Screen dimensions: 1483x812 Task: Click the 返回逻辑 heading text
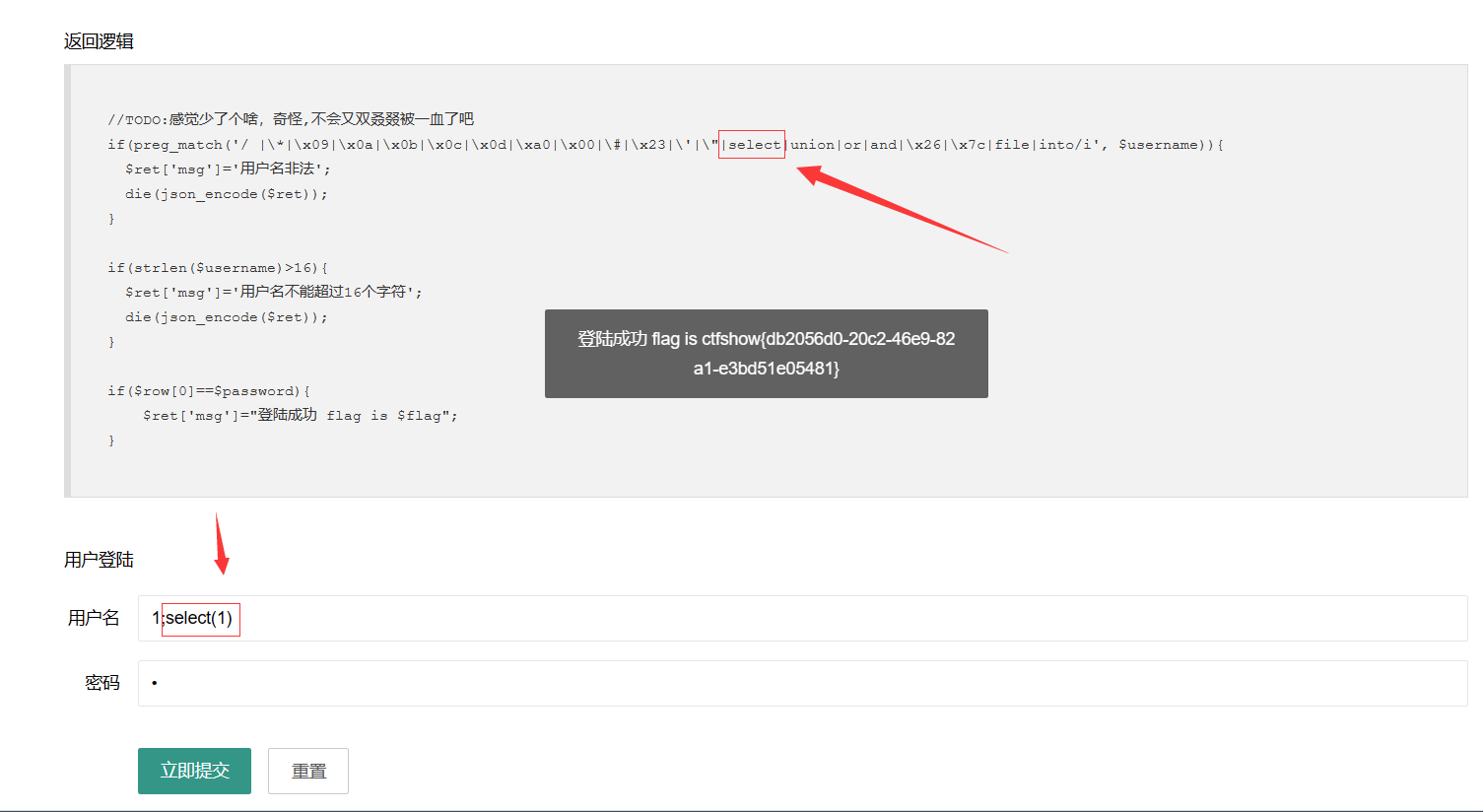tap(99, 41)
